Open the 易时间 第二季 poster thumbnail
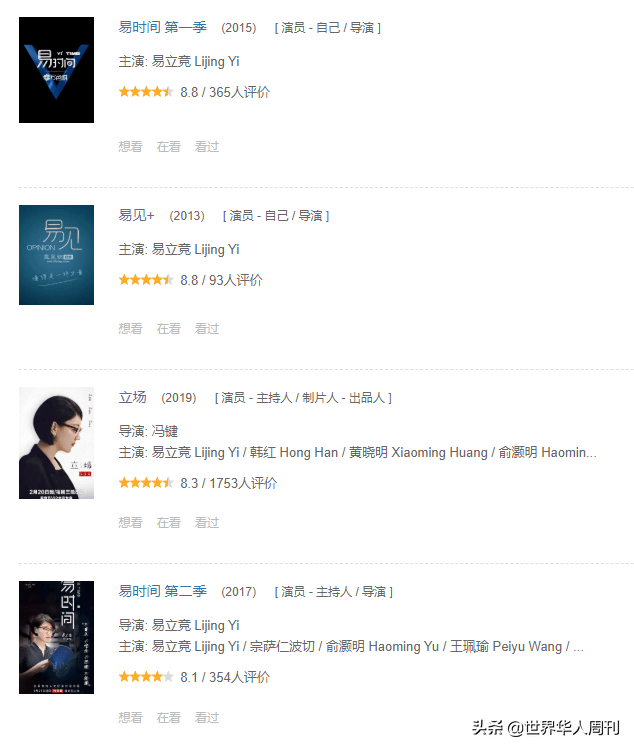Screen dimensions: 634x750 [56, 637]
